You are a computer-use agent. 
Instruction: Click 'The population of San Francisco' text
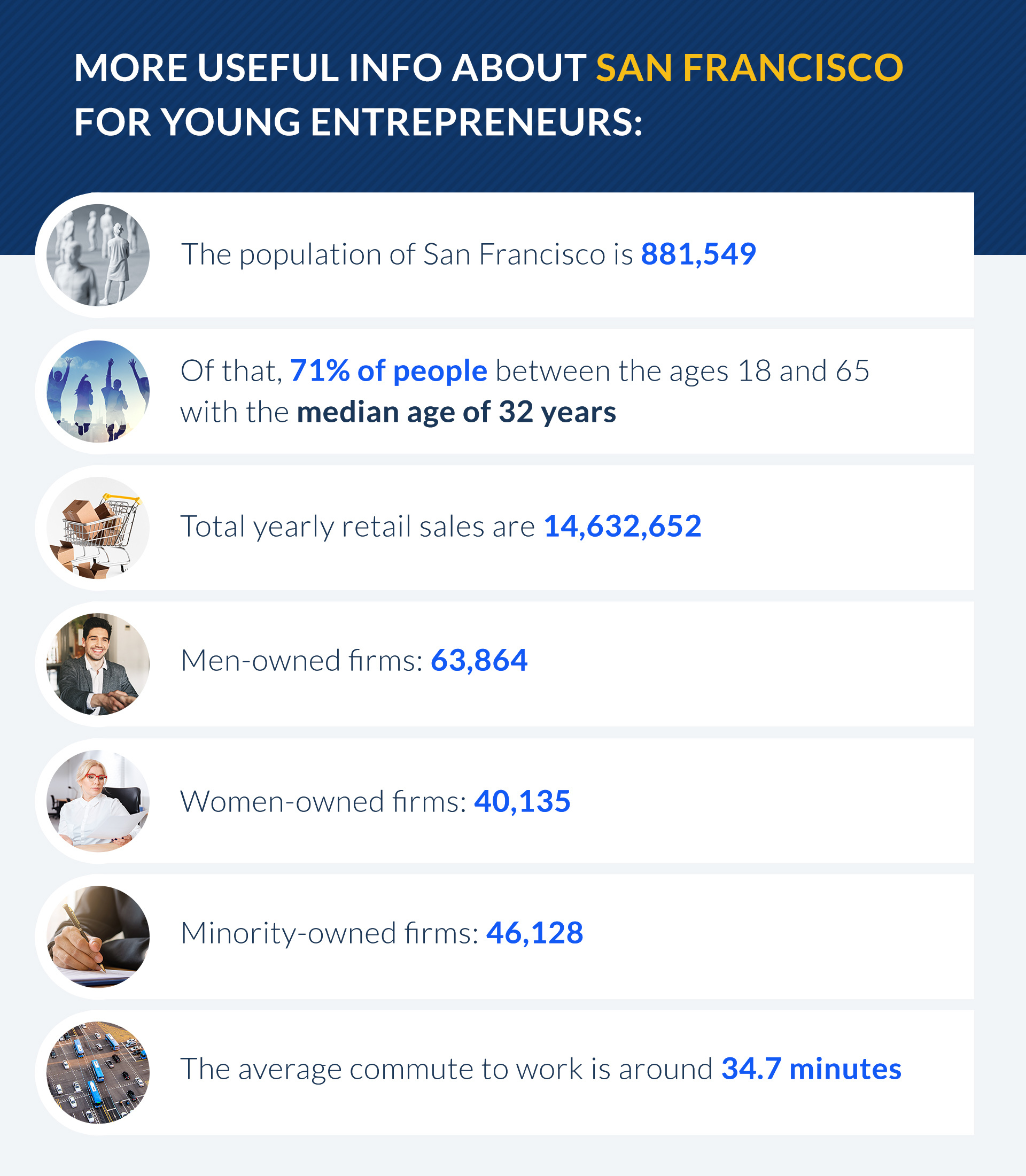(x=393, y=254)
